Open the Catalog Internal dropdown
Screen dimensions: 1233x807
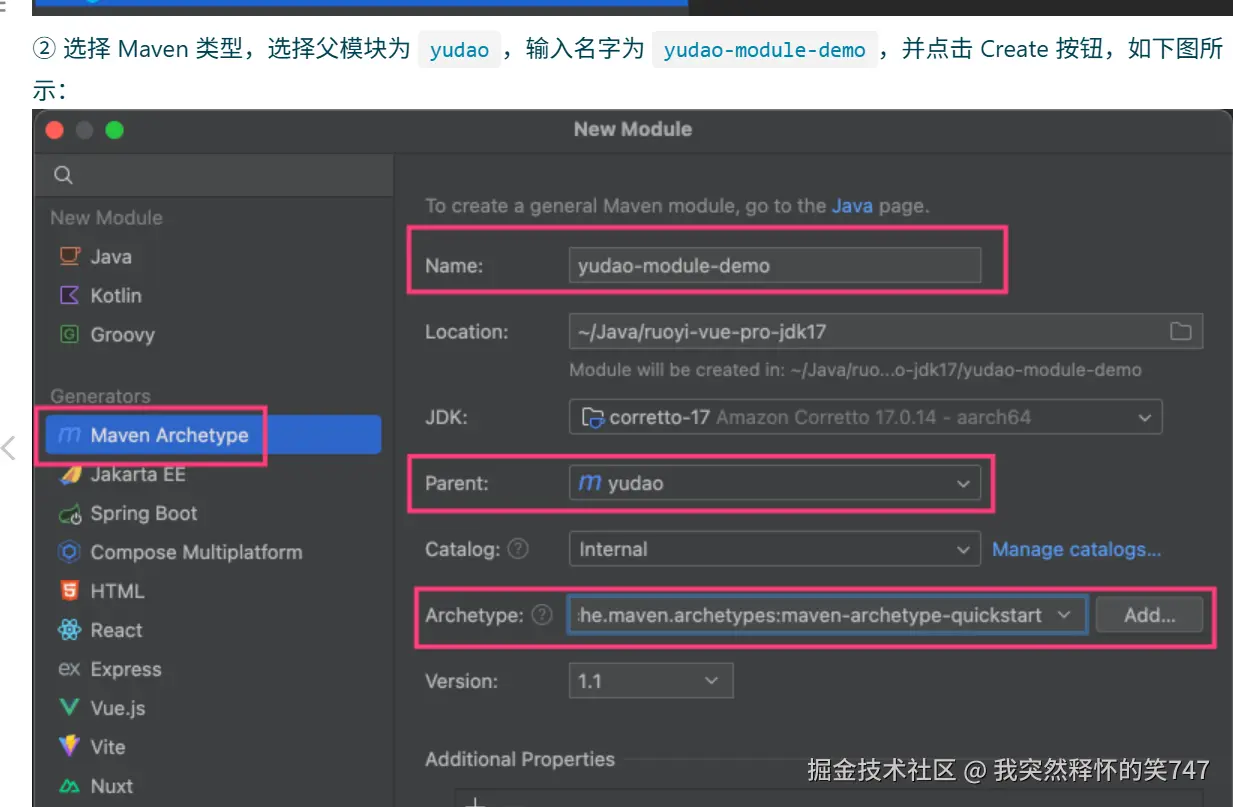775,549
